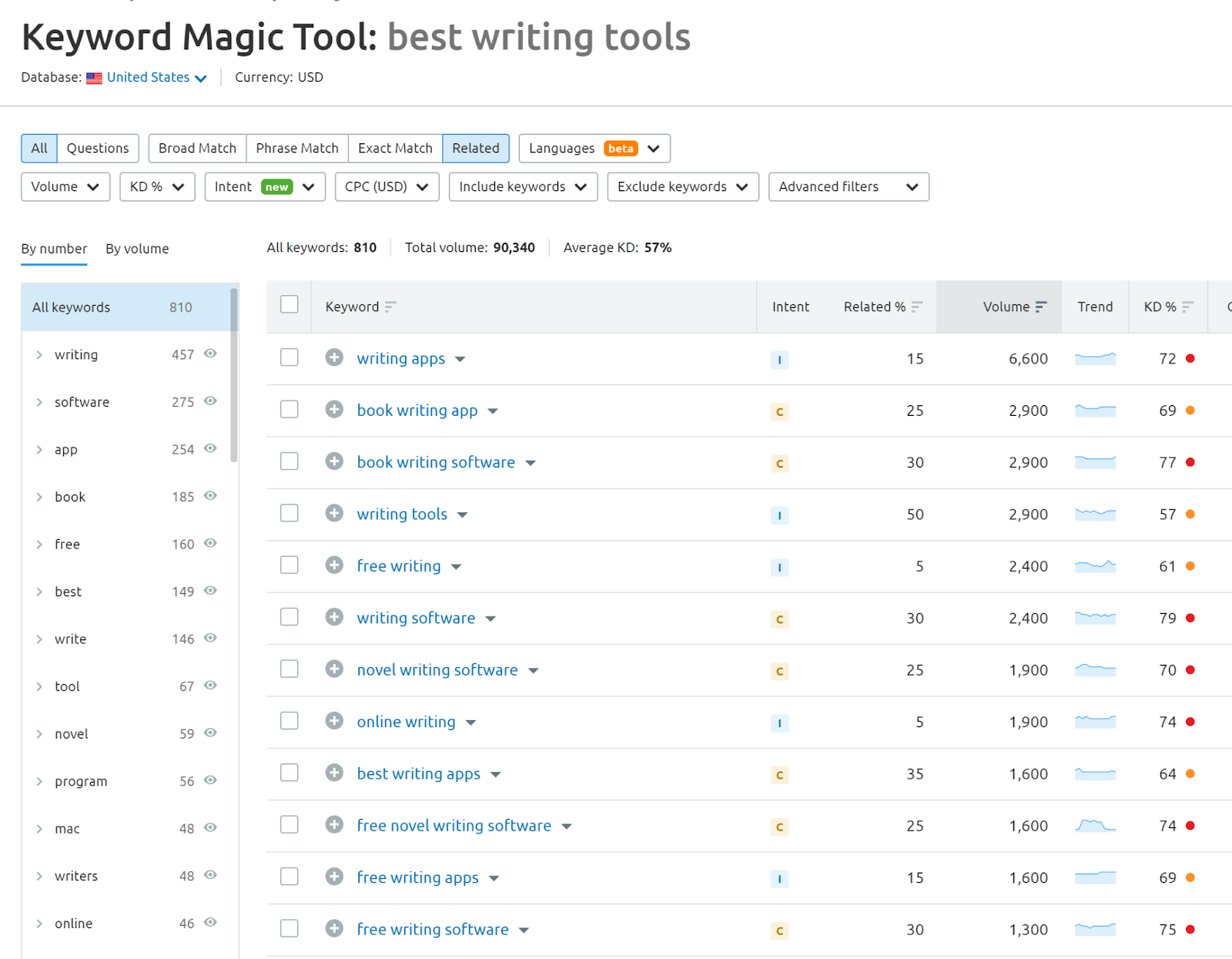Open the Include keywords dropdown
The width and height of the screenshot is (1232, 959).
[x=524, y=187]
